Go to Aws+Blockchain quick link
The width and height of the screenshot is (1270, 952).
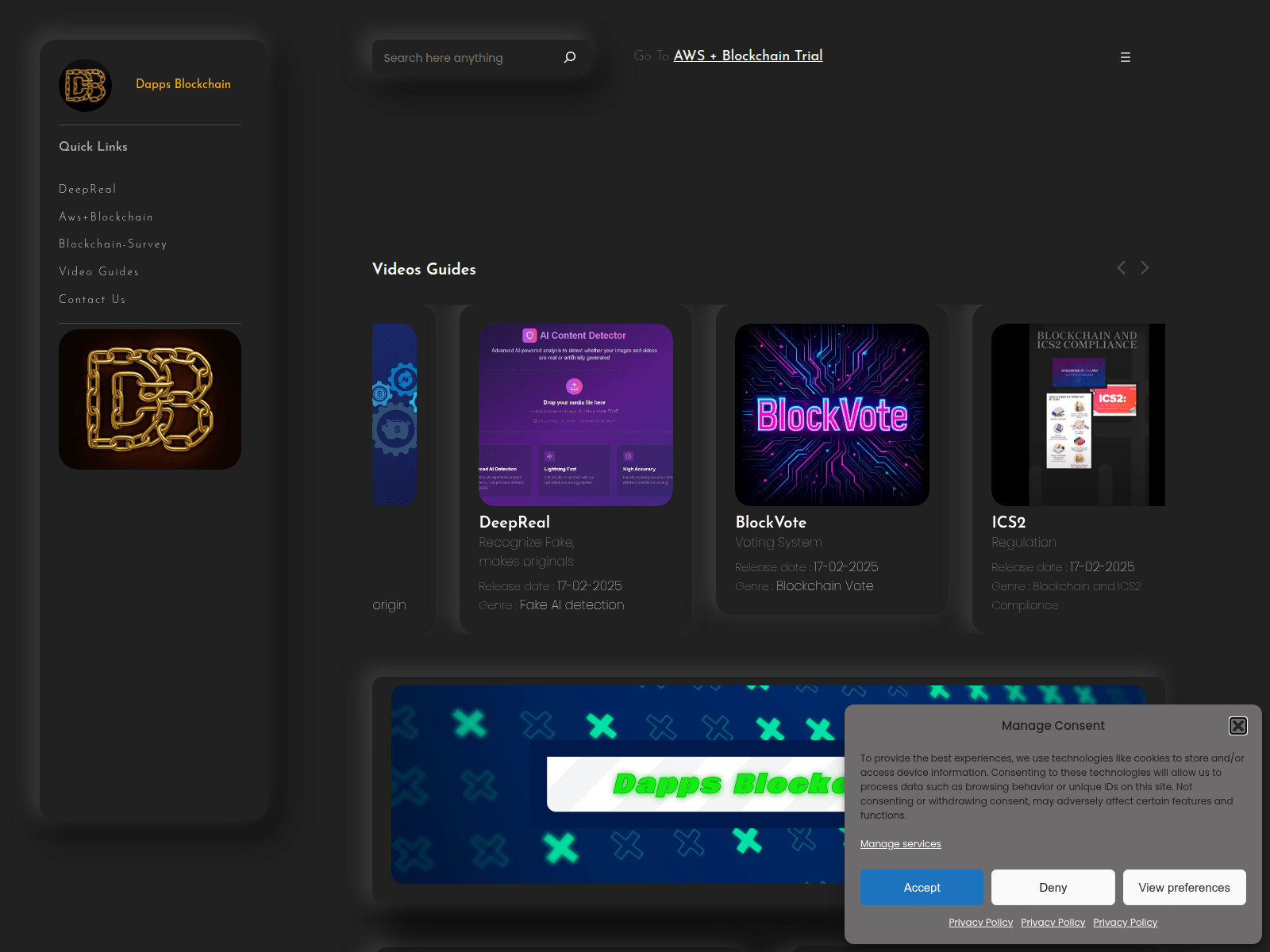(106, 217)
